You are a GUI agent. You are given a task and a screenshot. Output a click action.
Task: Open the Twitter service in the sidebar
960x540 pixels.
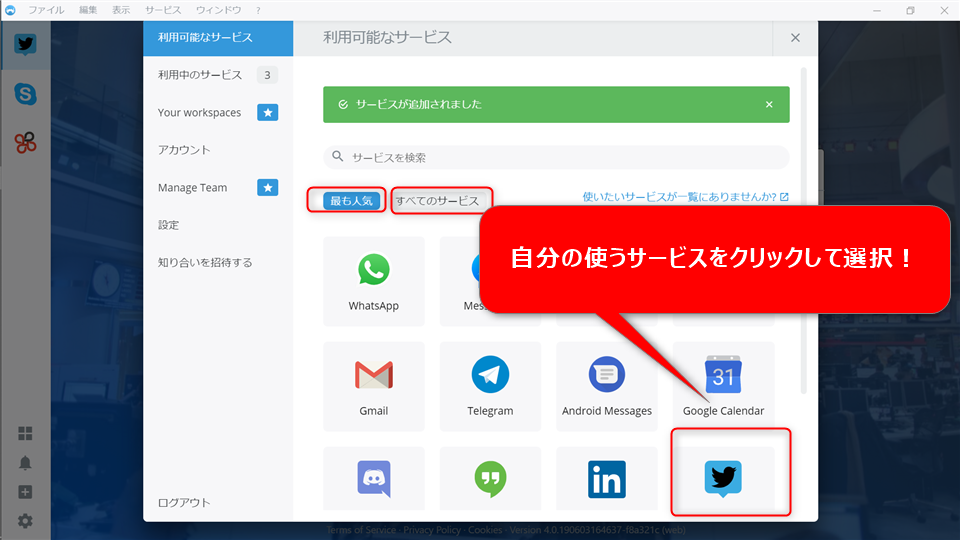[x=25, y=45]
